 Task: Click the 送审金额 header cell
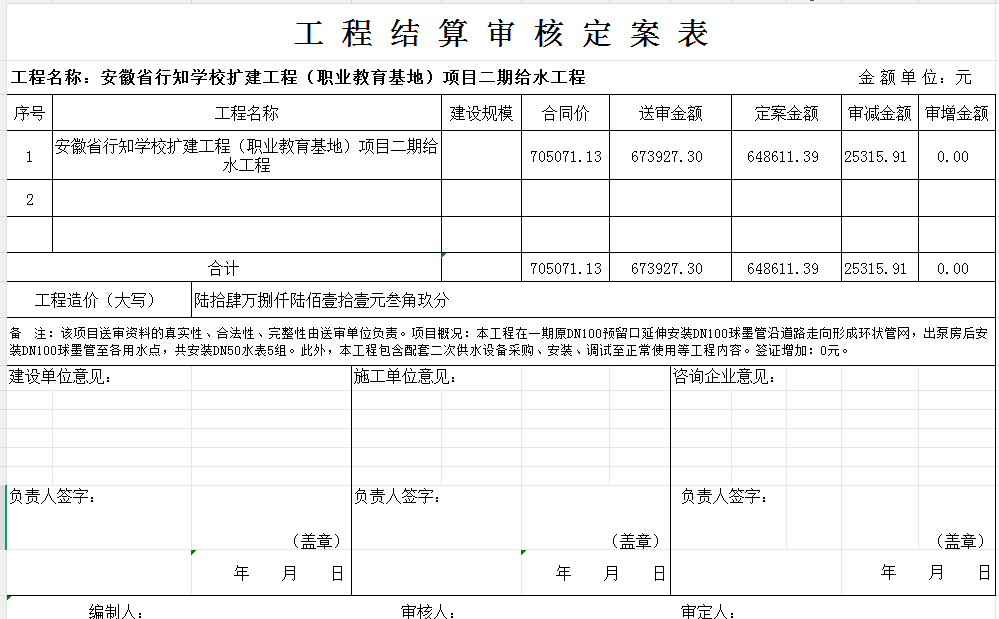pos(670,113)
